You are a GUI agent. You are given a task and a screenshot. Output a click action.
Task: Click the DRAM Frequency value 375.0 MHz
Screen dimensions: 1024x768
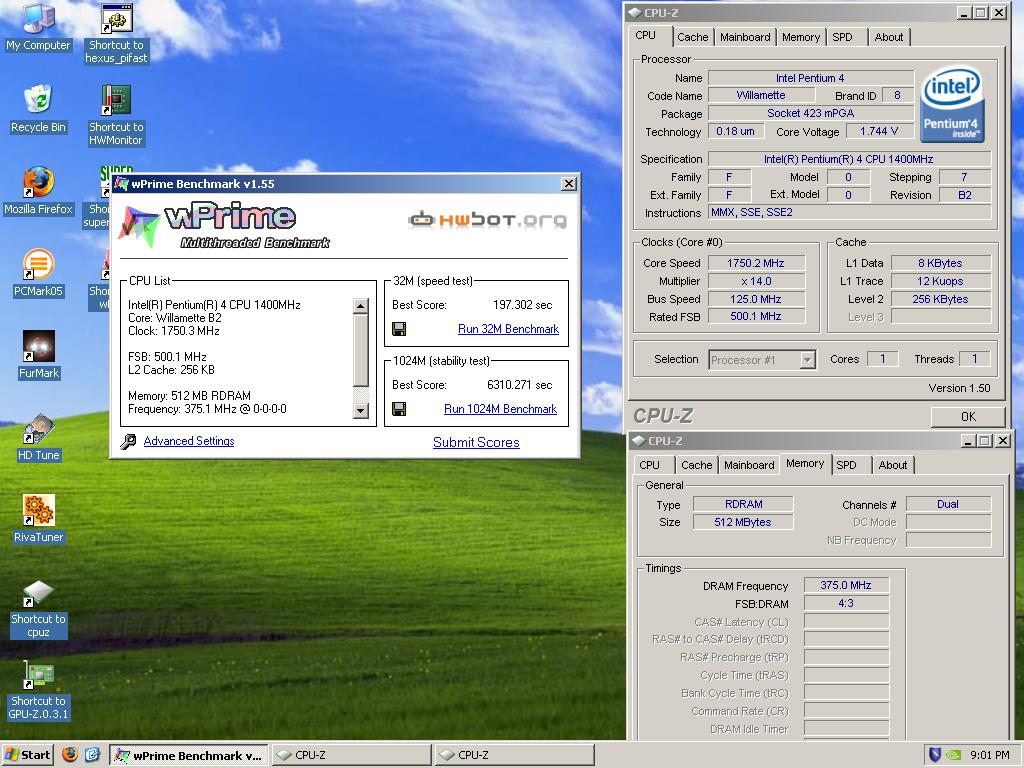[846, 585]
